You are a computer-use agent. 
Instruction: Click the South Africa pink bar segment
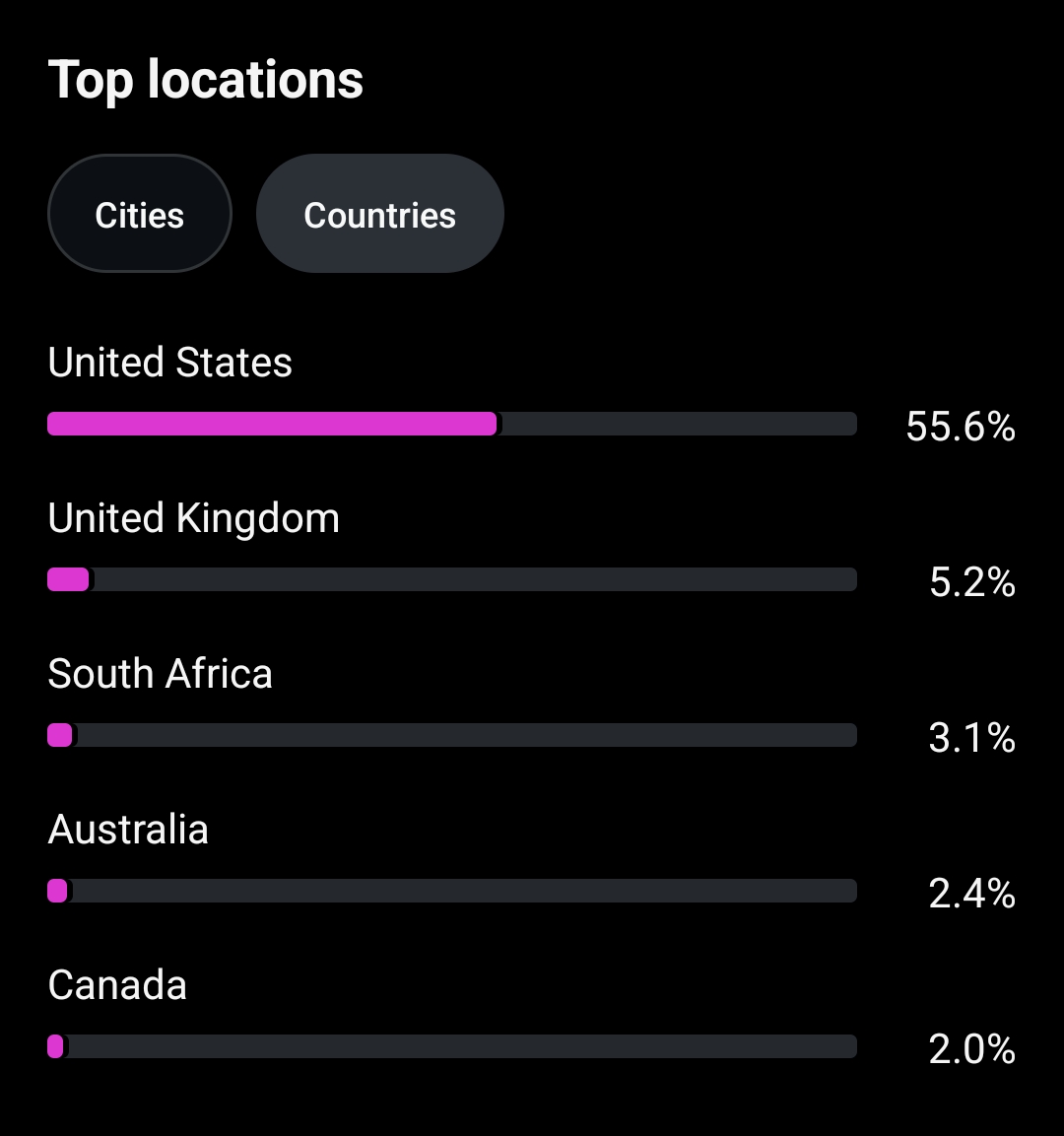[x=60, y=735]
